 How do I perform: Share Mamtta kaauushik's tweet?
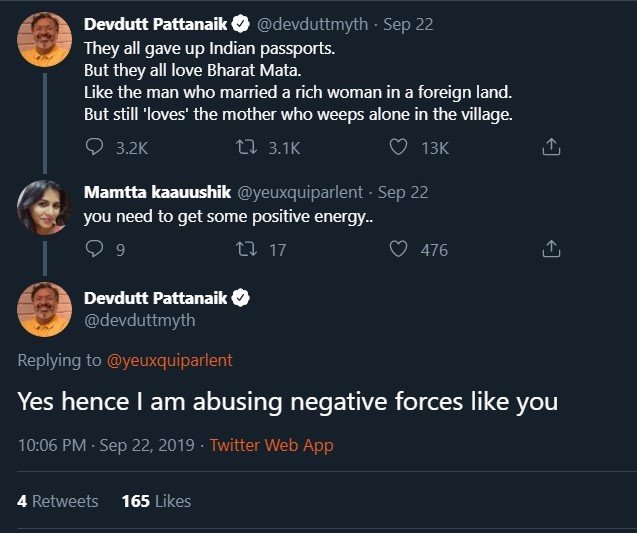[550, 249]
